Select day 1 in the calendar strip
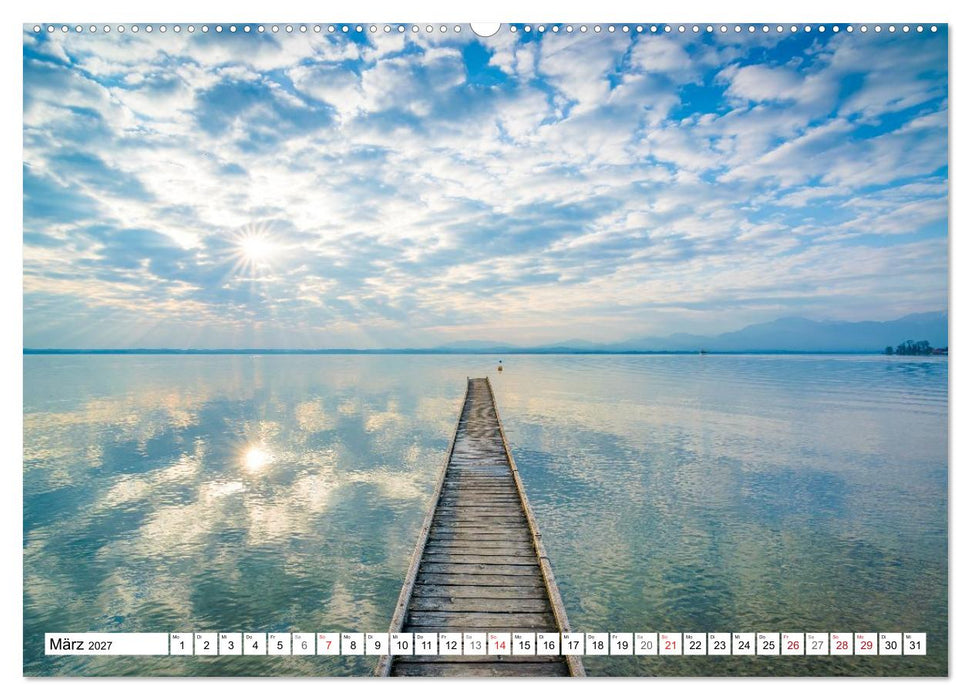This screenshot has height=700, width=971. [x=181, y=644]
